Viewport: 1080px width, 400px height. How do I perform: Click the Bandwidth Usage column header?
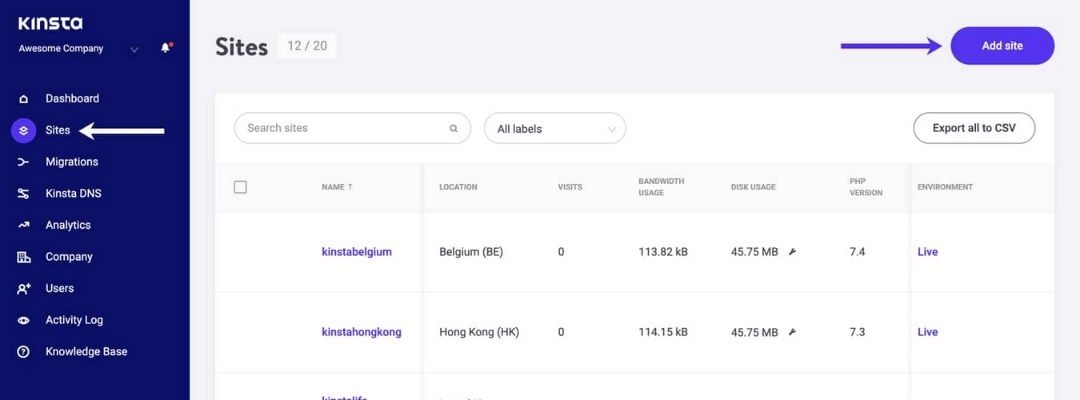(661, 187)
